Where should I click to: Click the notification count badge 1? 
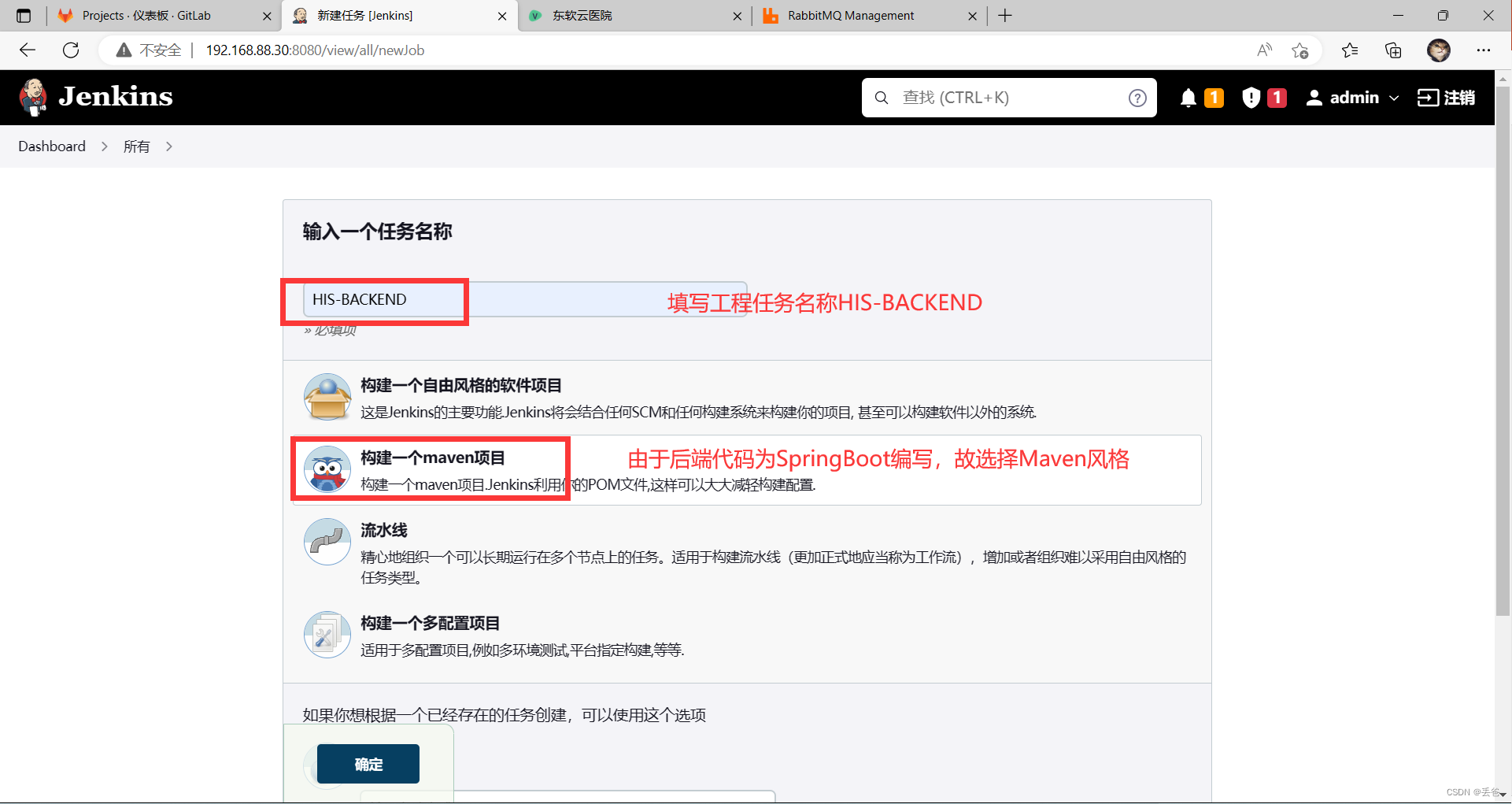pos(1214,98)
